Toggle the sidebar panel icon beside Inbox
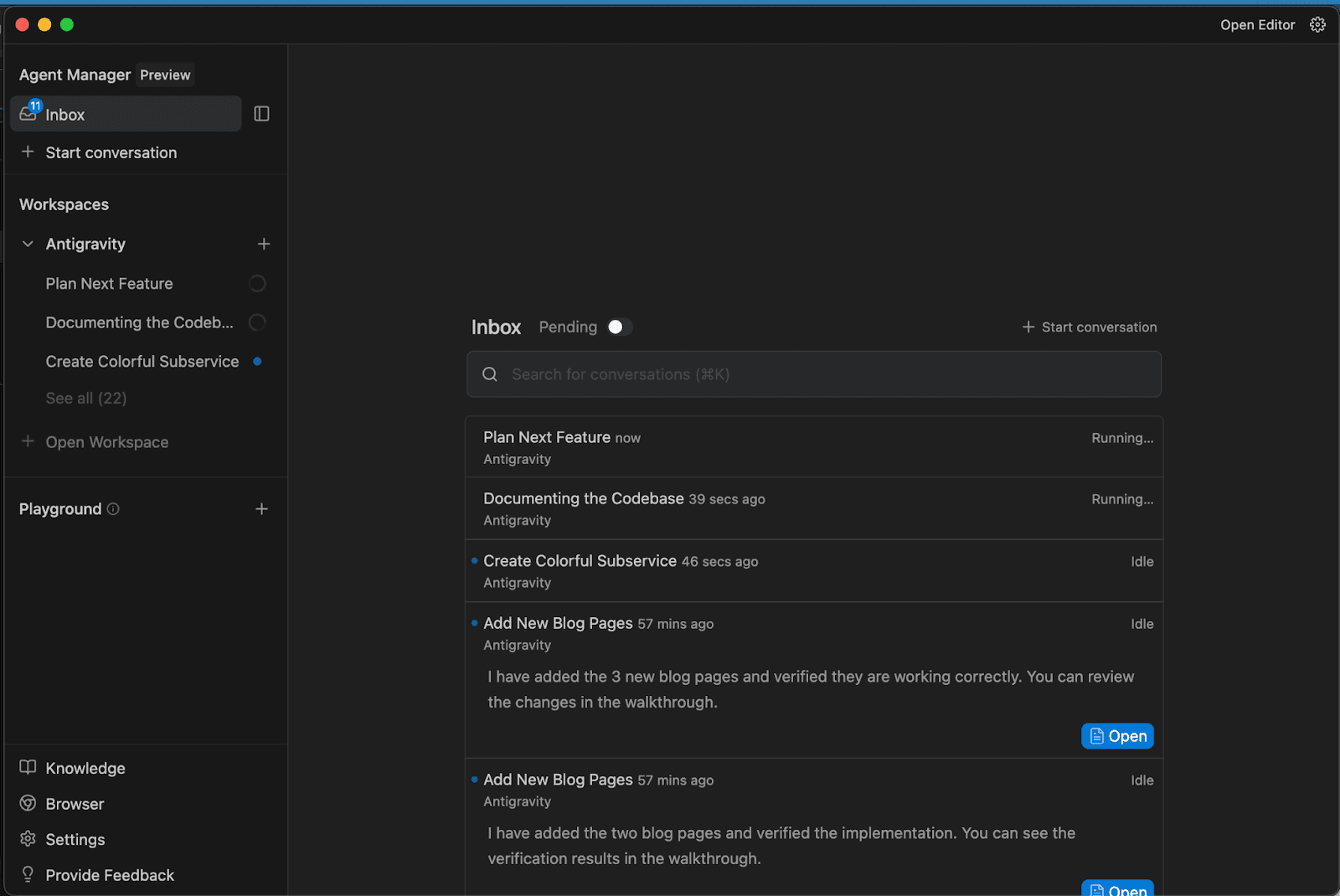 click(x=261, y=113)
